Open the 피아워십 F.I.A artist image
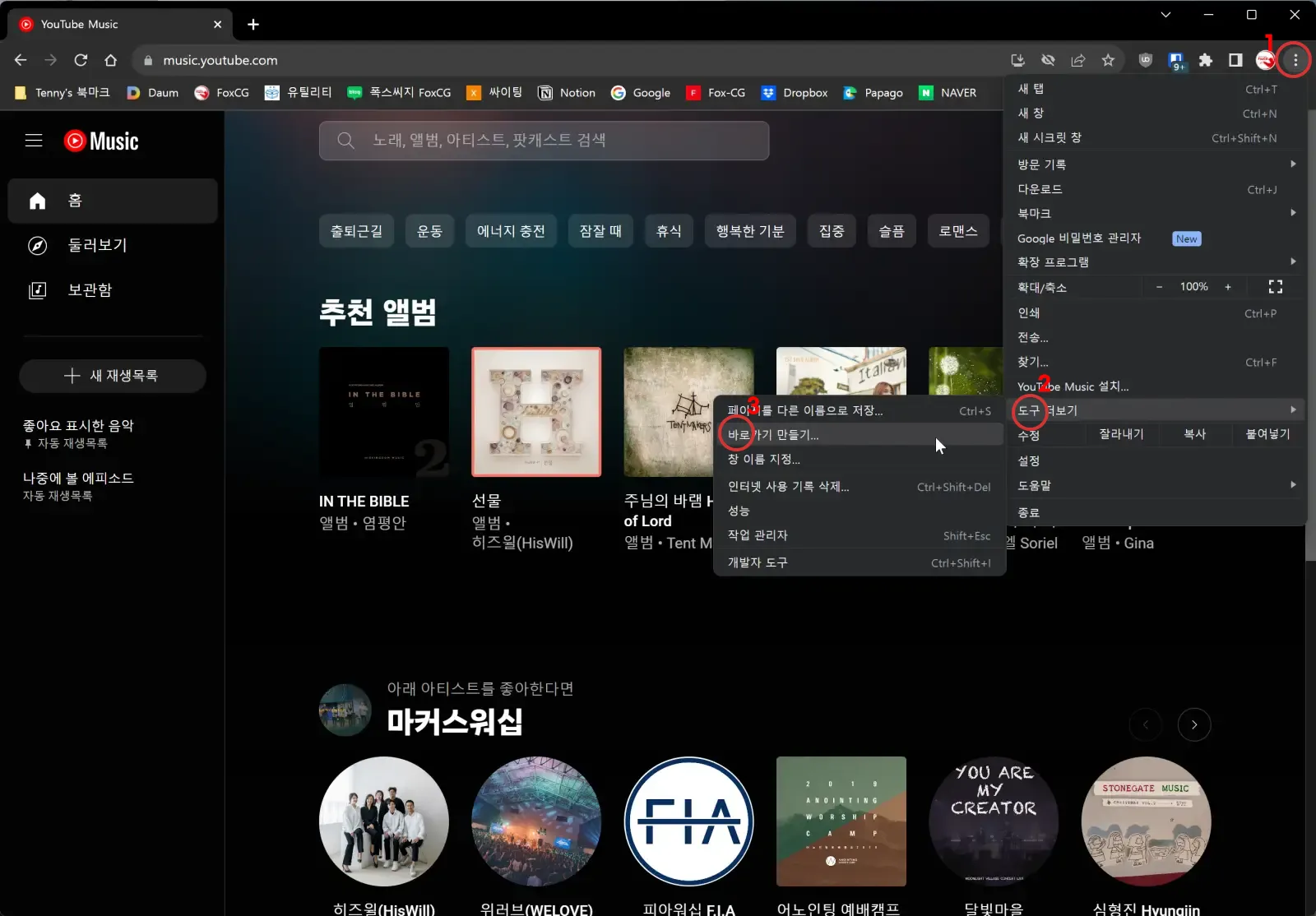1316x916 pixels. (689, 821)
